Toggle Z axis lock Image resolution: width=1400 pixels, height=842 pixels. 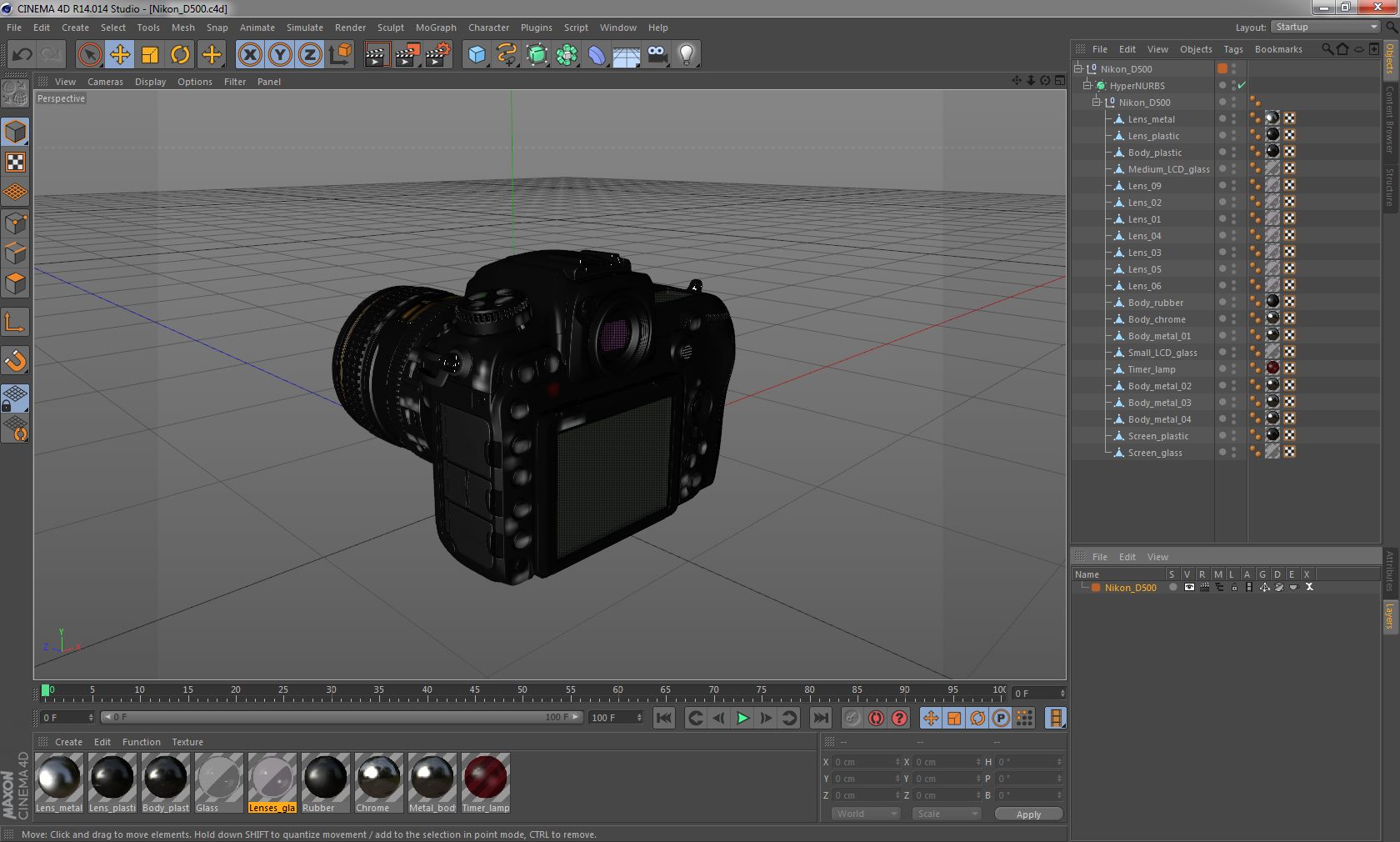pyautogui.click(x=310, y=55)
